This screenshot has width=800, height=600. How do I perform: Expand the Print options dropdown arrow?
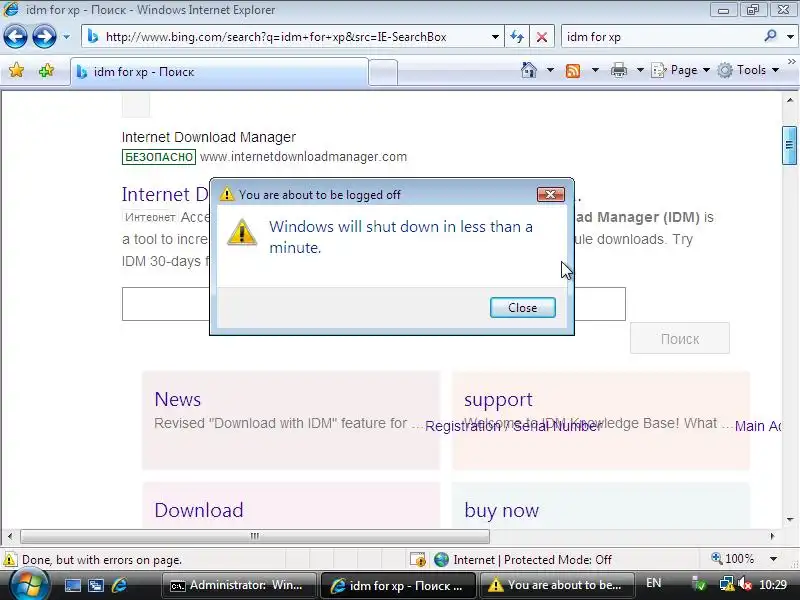click(x=640, y=70)
